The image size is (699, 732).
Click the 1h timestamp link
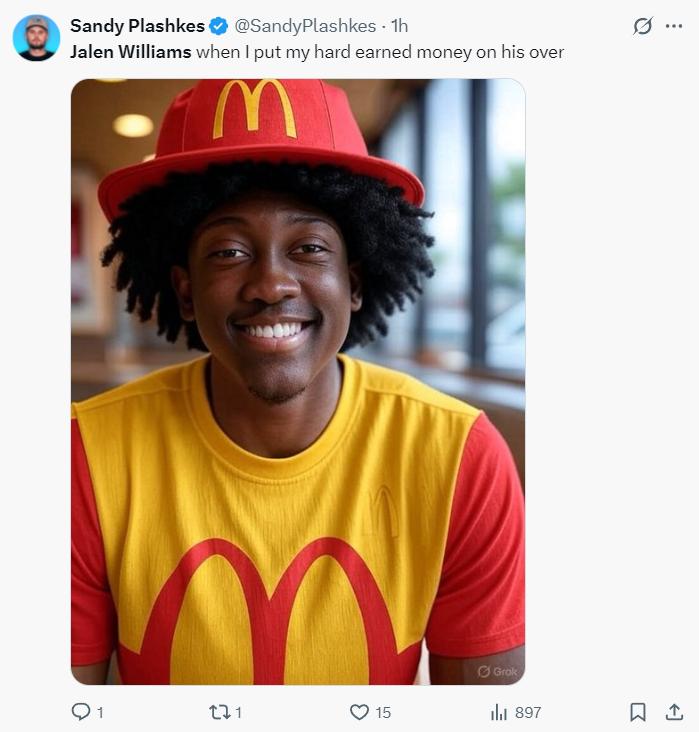(399, 26)
